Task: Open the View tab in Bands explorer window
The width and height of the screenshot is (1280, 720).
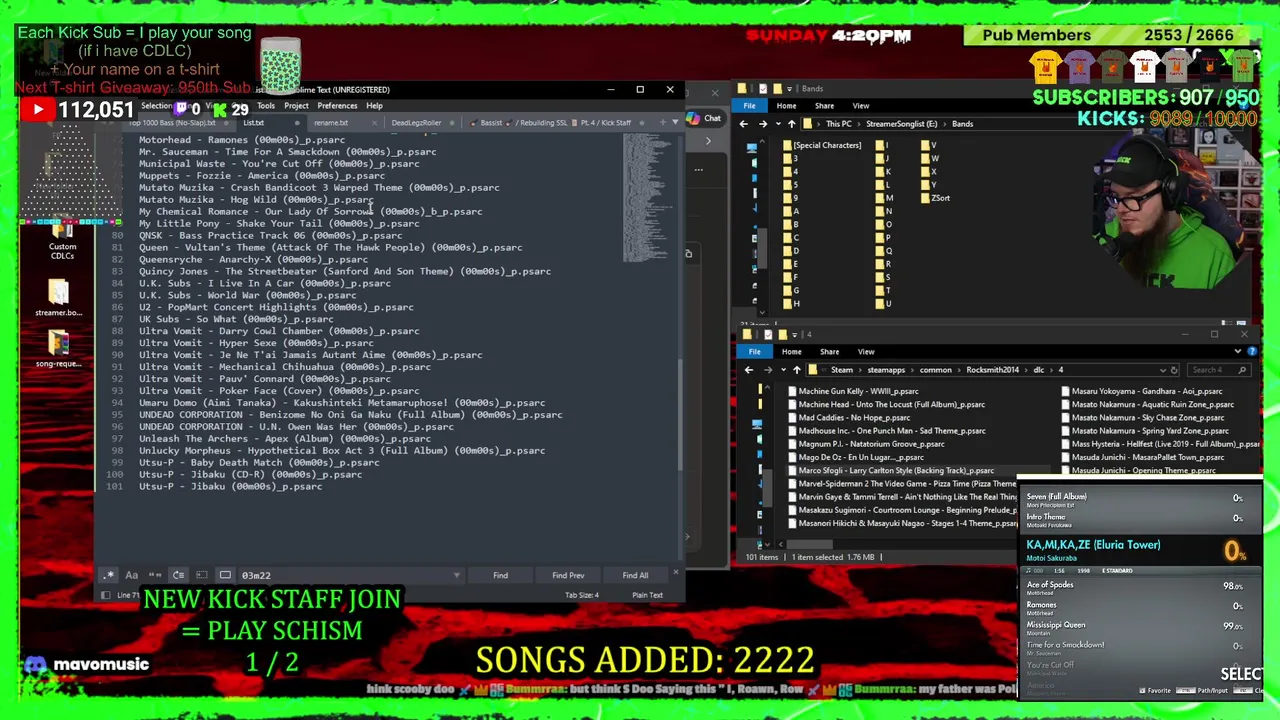Action: [860, 106]
